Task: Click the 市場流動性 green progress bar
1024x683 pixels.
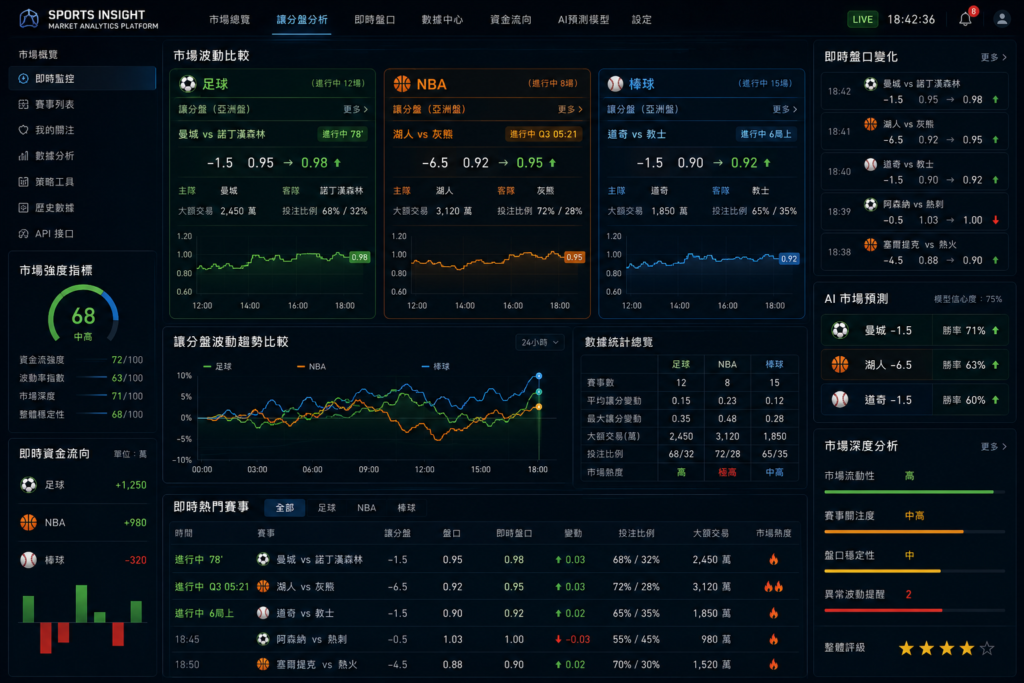Action: (x=908, y=492)
